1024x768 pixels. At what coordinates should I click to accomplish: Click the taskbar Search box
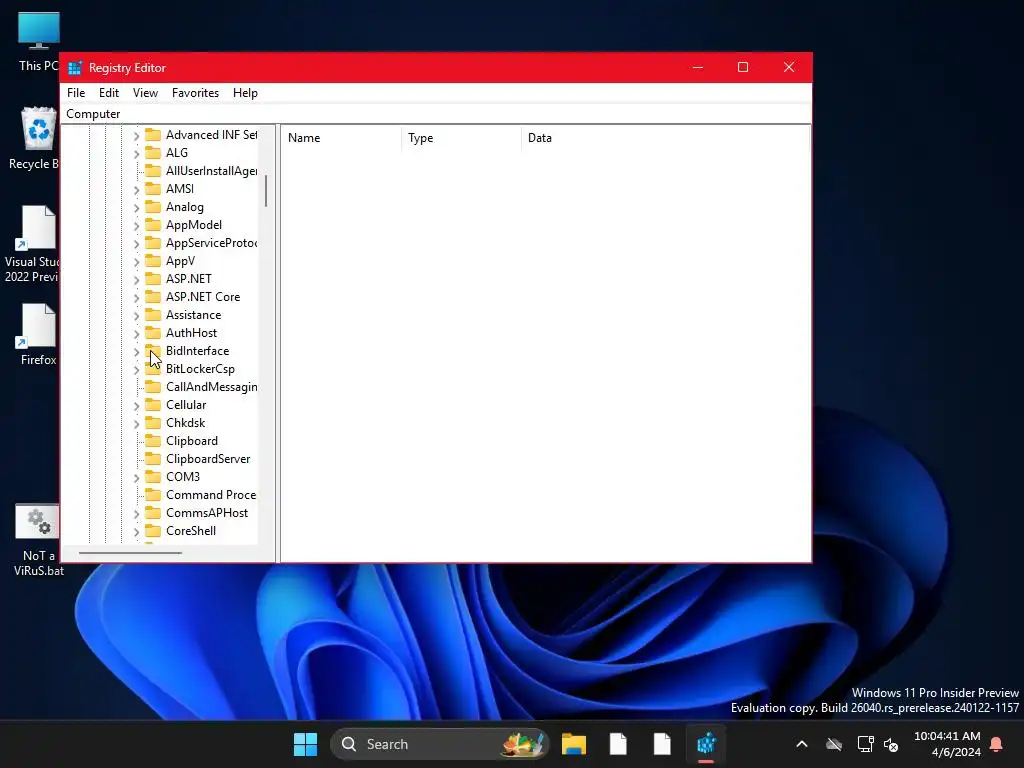440,744
